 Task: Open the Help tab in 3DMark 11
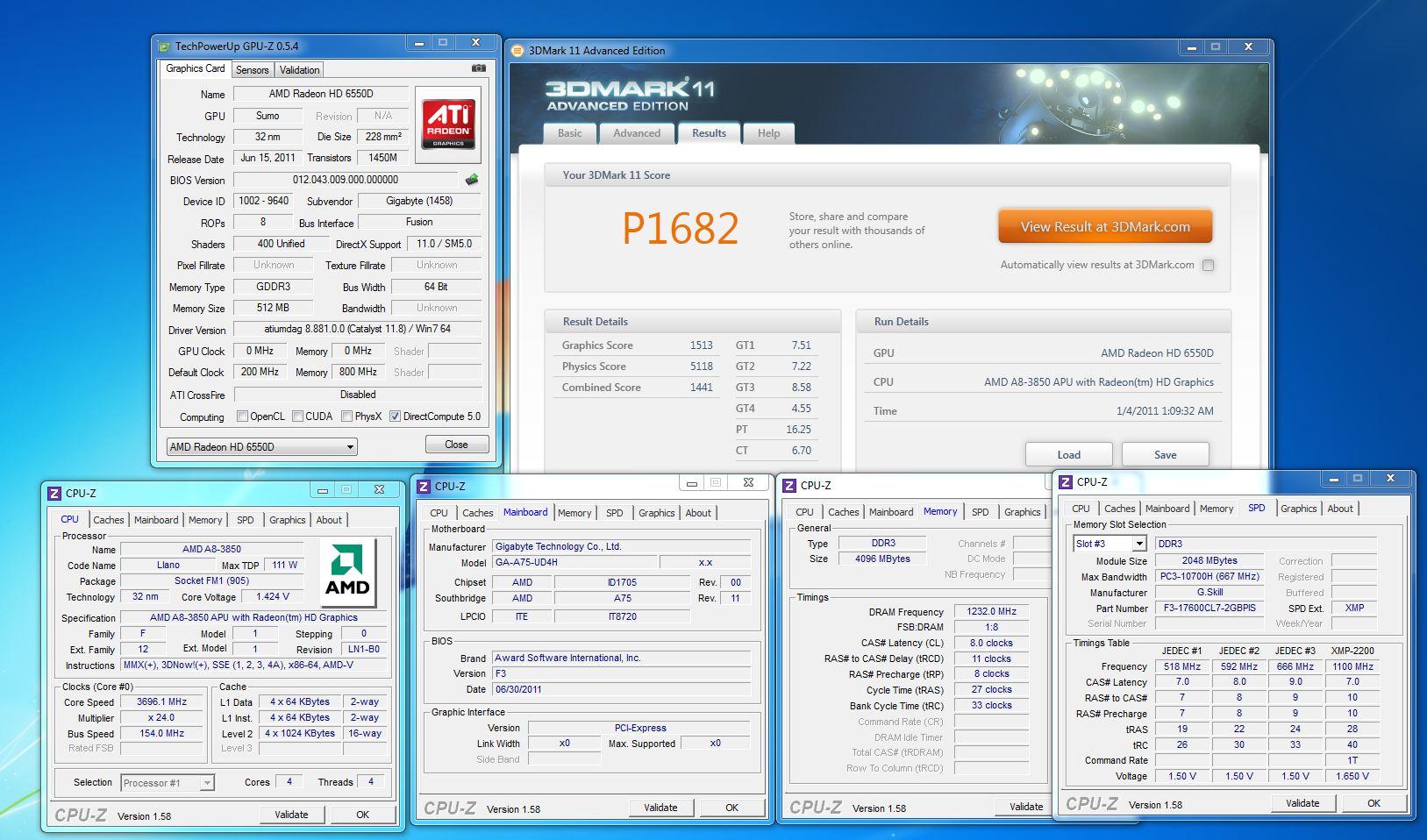click(x=768, y=133)
